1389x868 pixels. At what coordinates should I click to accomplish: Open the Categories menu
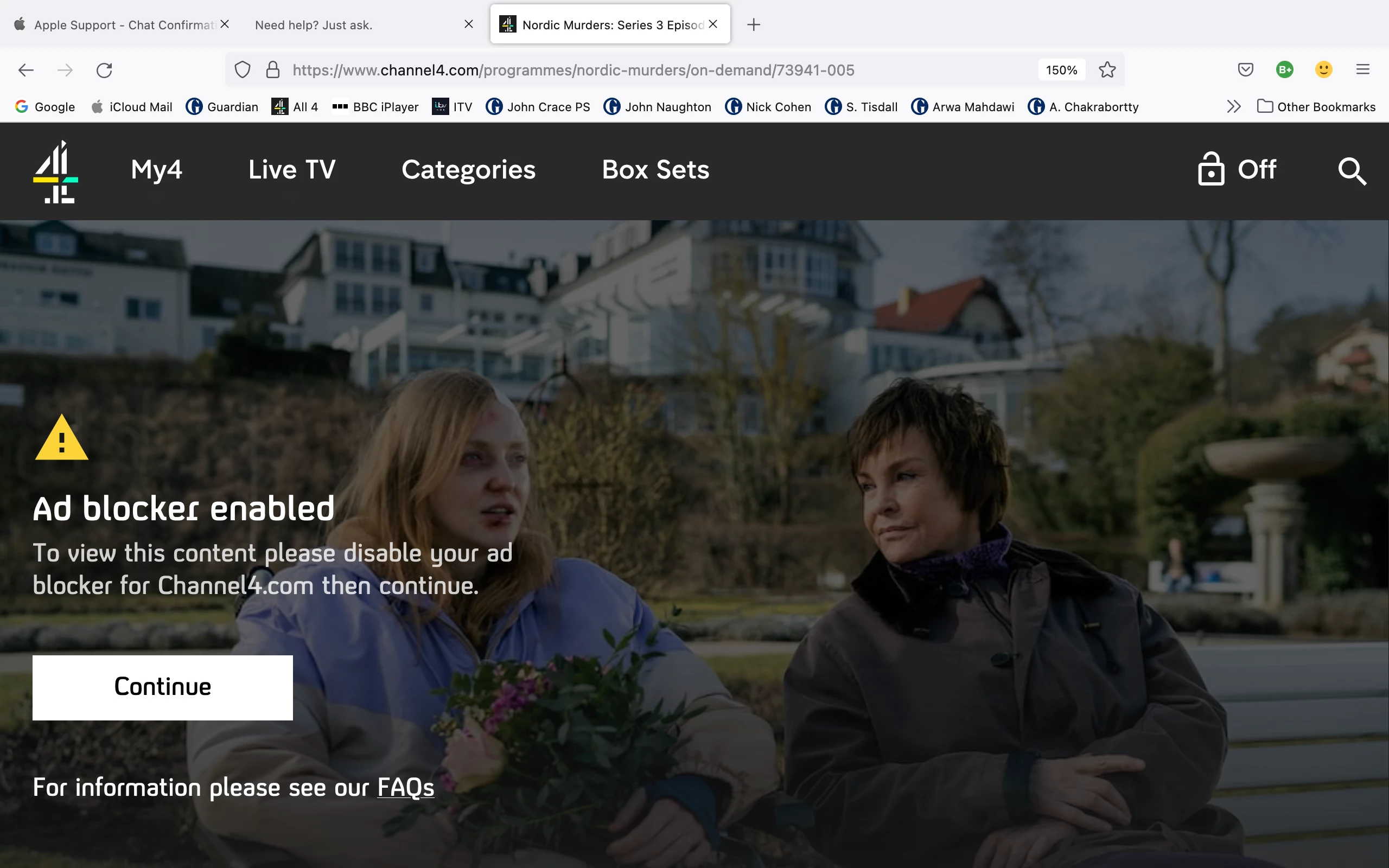point(468,170)
